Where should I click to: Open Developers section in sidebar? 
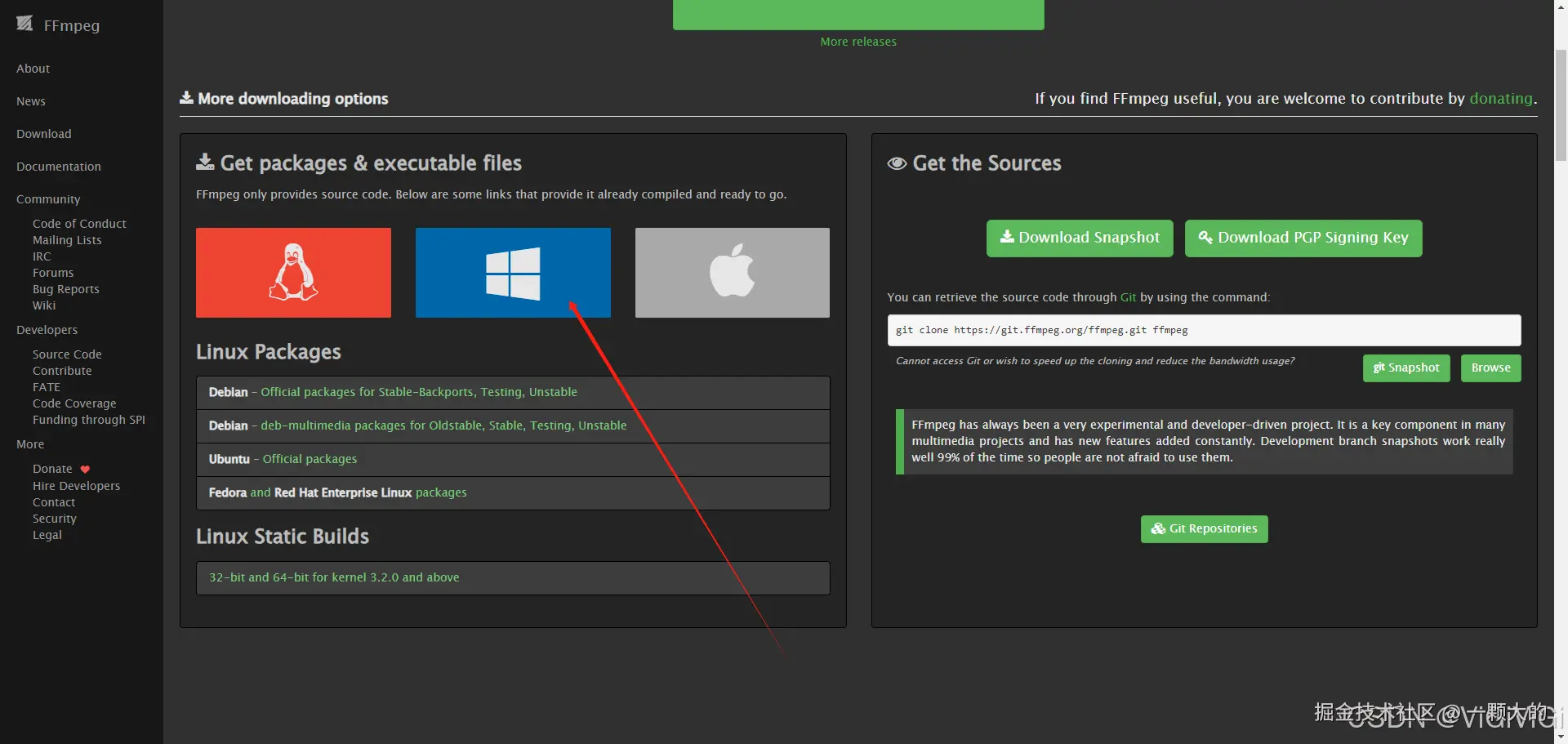point(47,330)
